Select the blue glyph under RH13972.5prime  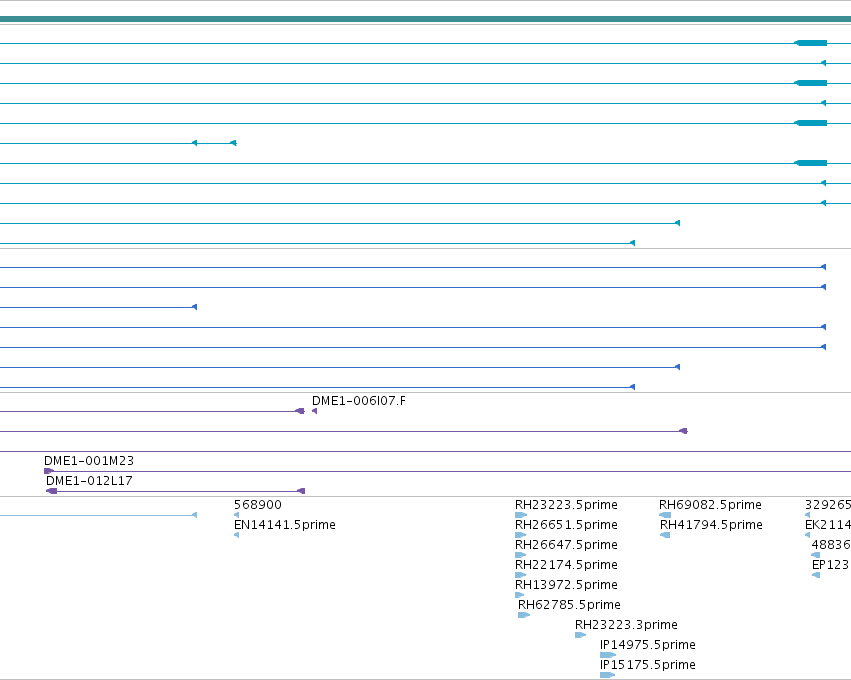[x=519, y=595]
